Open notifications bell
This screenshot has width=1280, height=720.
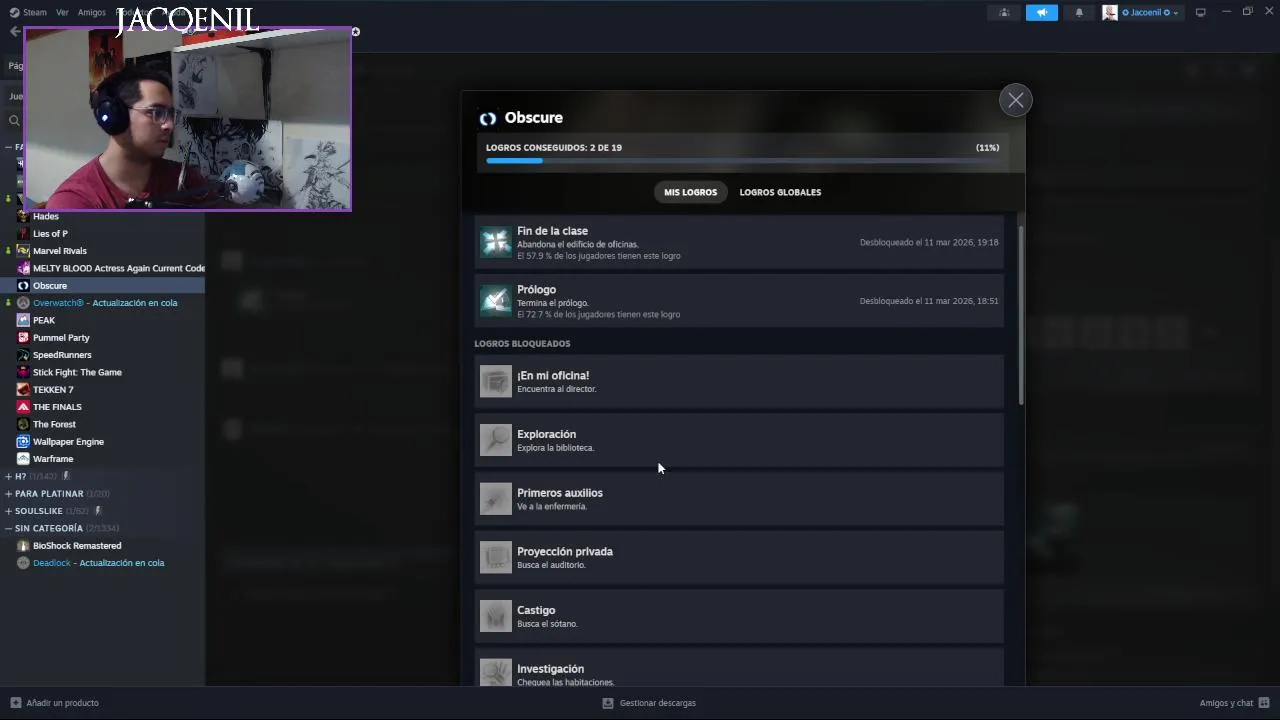pyautogui.click(x=1078, y=12)
